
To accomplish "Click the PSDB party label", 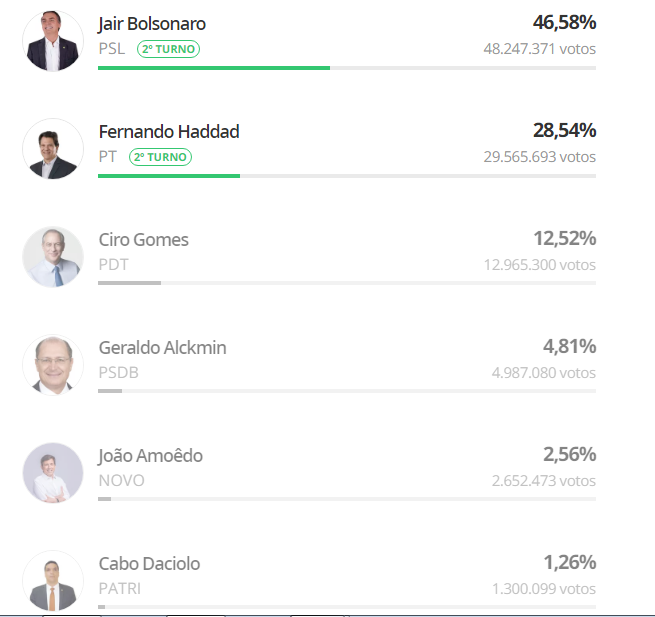I will tap(118, 373).
